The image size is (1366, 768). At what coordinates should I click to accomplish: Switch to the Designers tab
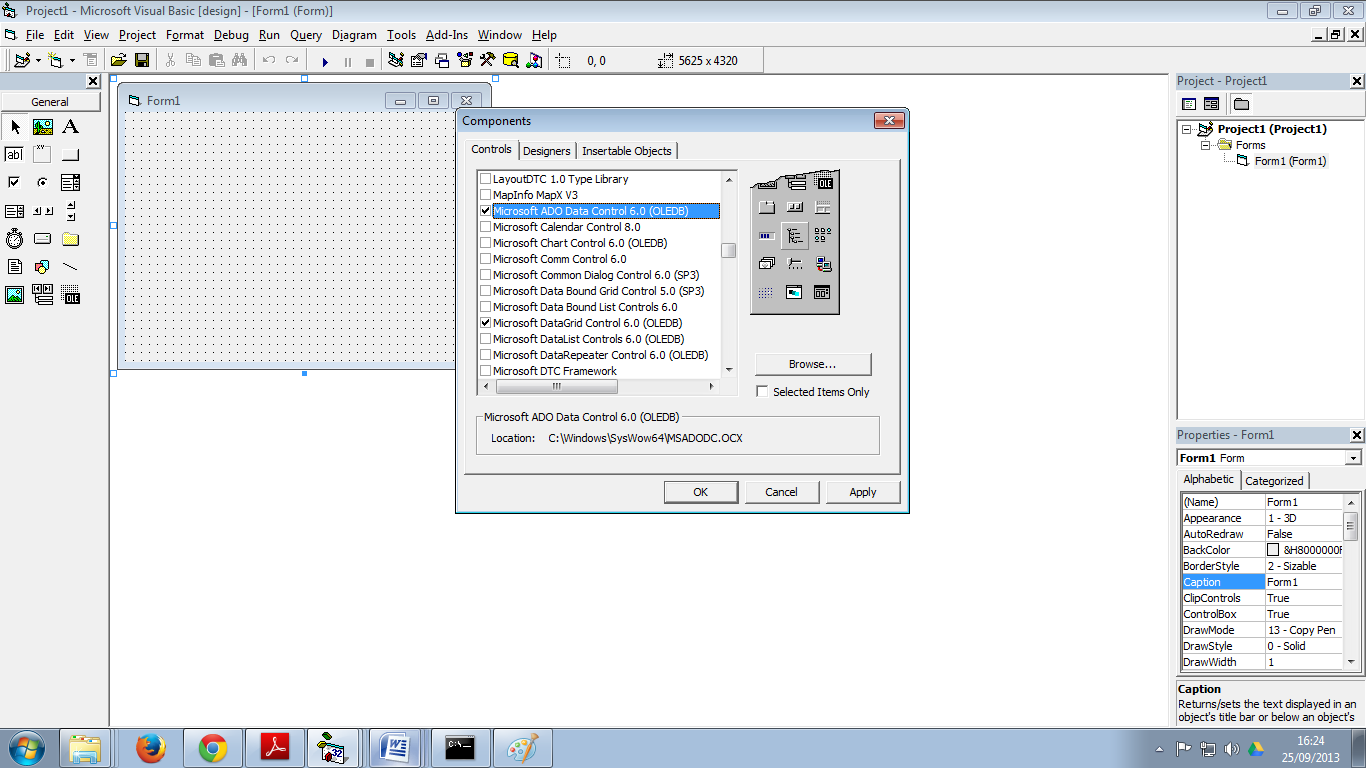tap(547, 151)
